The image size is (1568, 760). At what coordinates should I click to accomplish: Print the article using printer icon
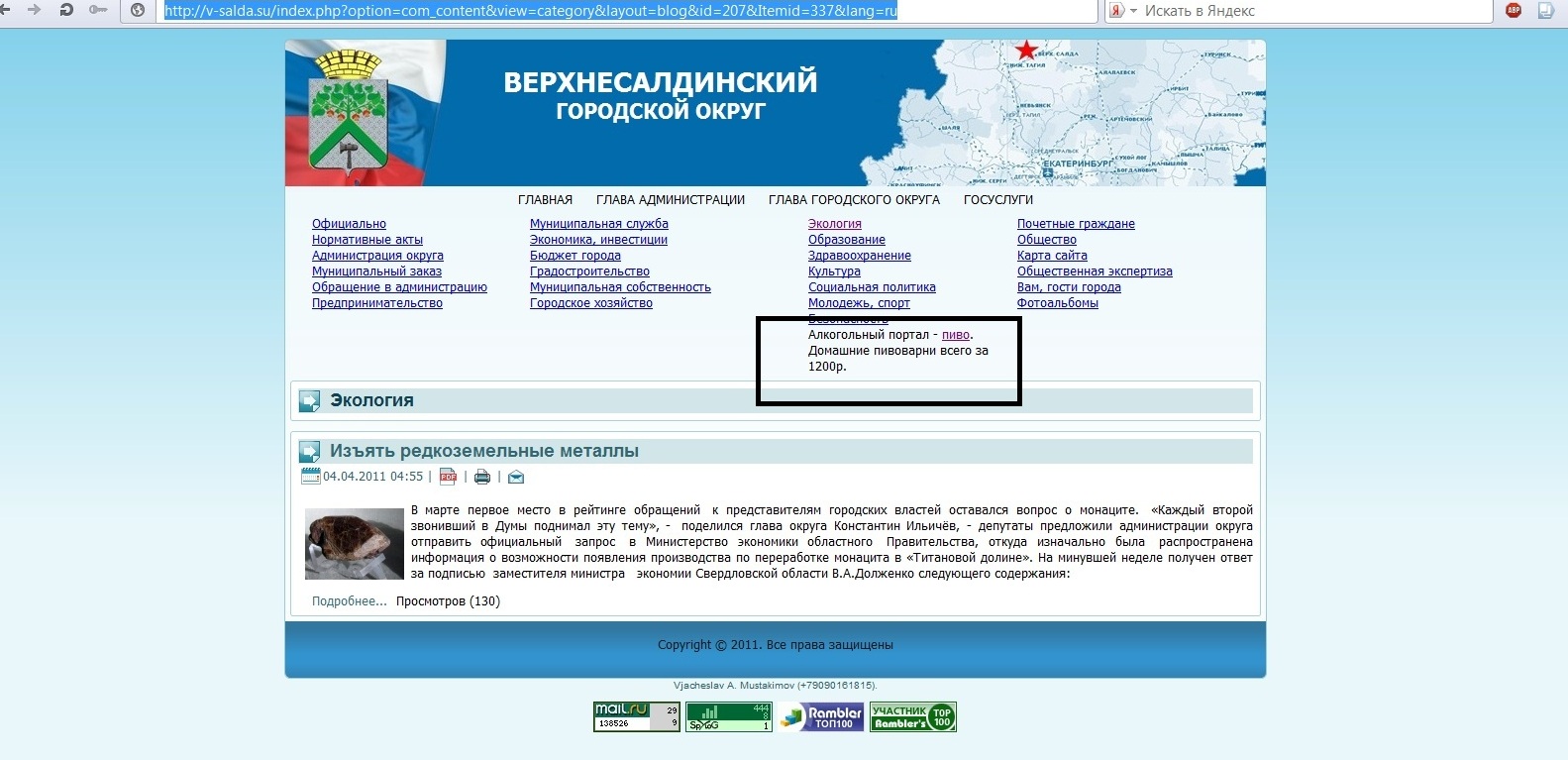pos(482,477)
